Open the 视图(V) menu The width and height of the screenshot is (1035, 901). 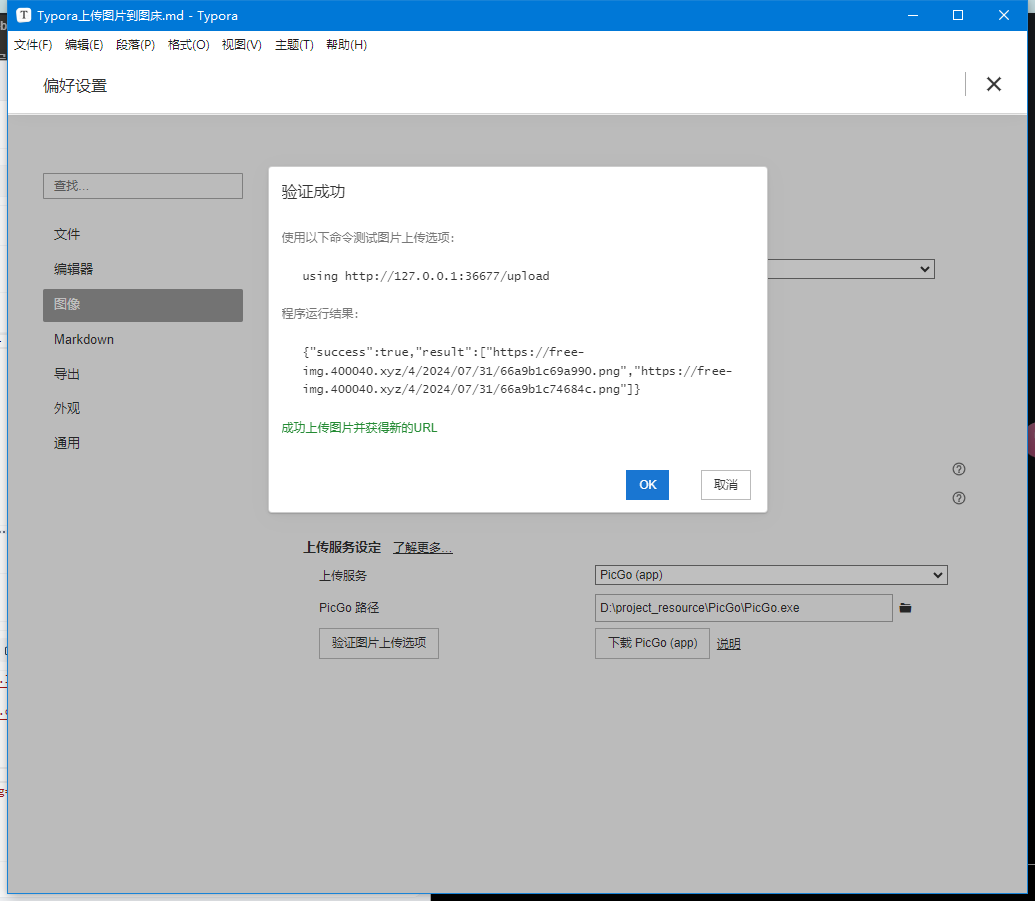coord(242,45)
